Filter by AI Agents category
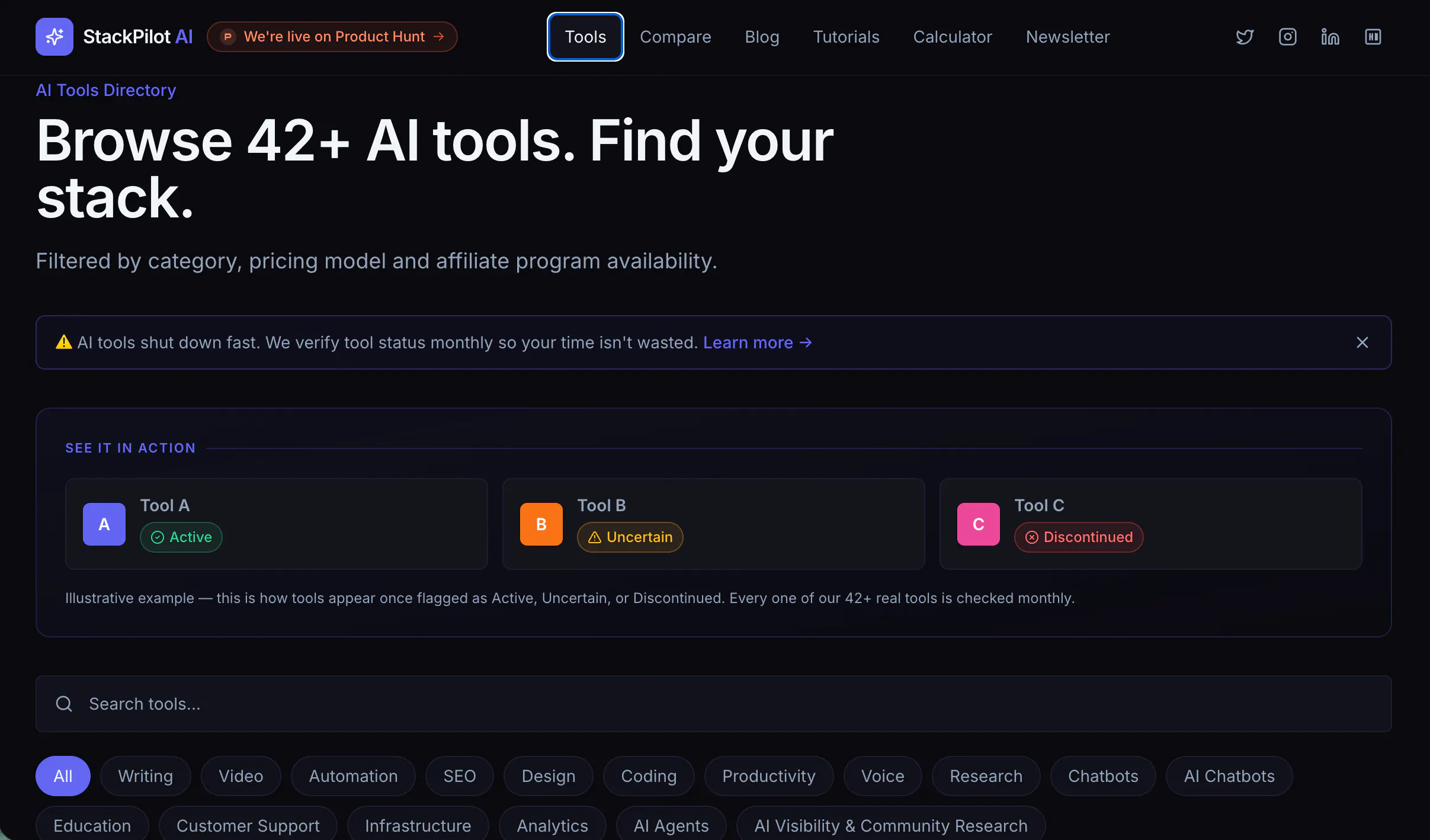 coord(671,825)
